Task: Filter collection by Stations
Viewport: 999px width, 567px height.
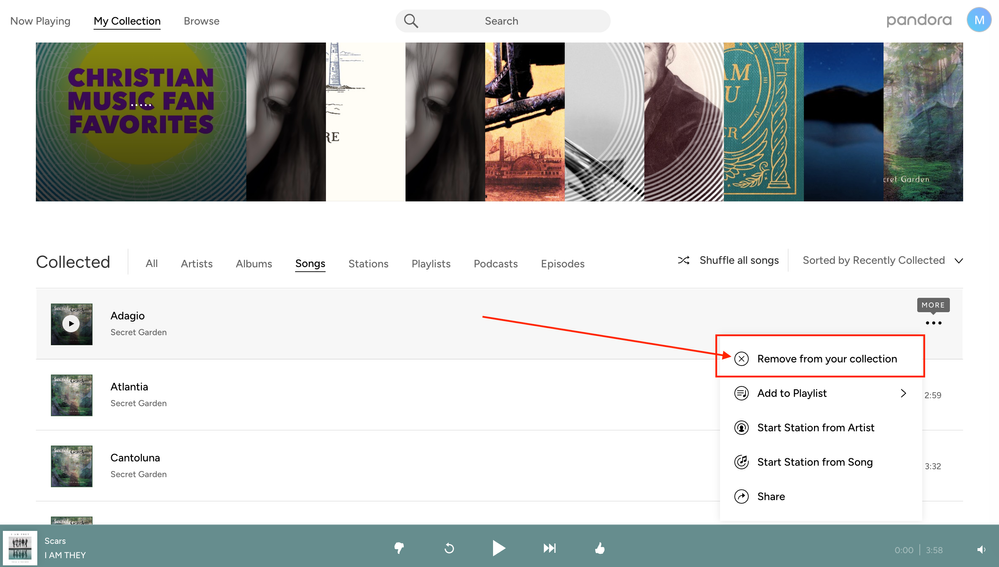Action: (x=368, y=264)
